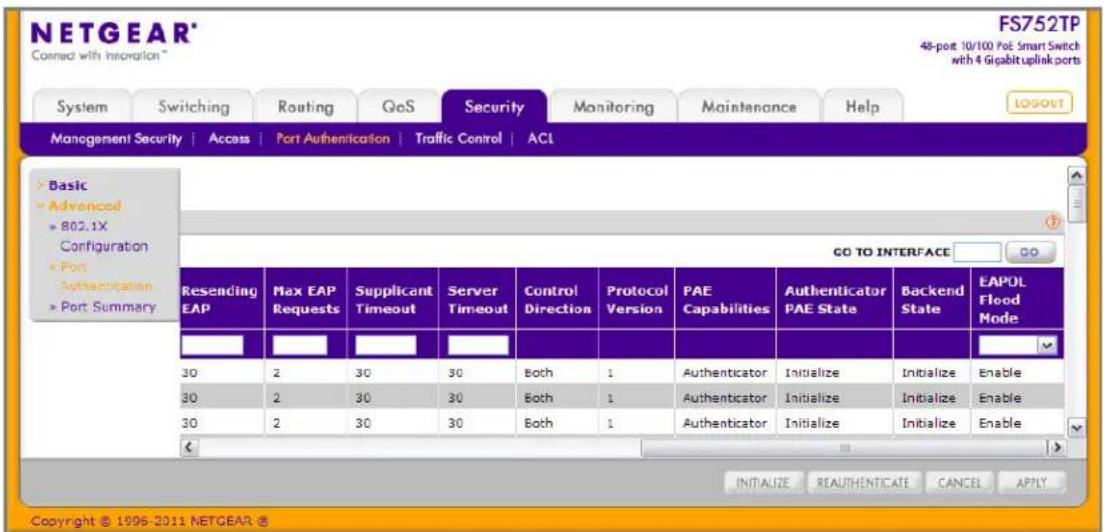Click the GO TO INTERFACE input field
The image size is (1104, 532).
pos(976,251)
